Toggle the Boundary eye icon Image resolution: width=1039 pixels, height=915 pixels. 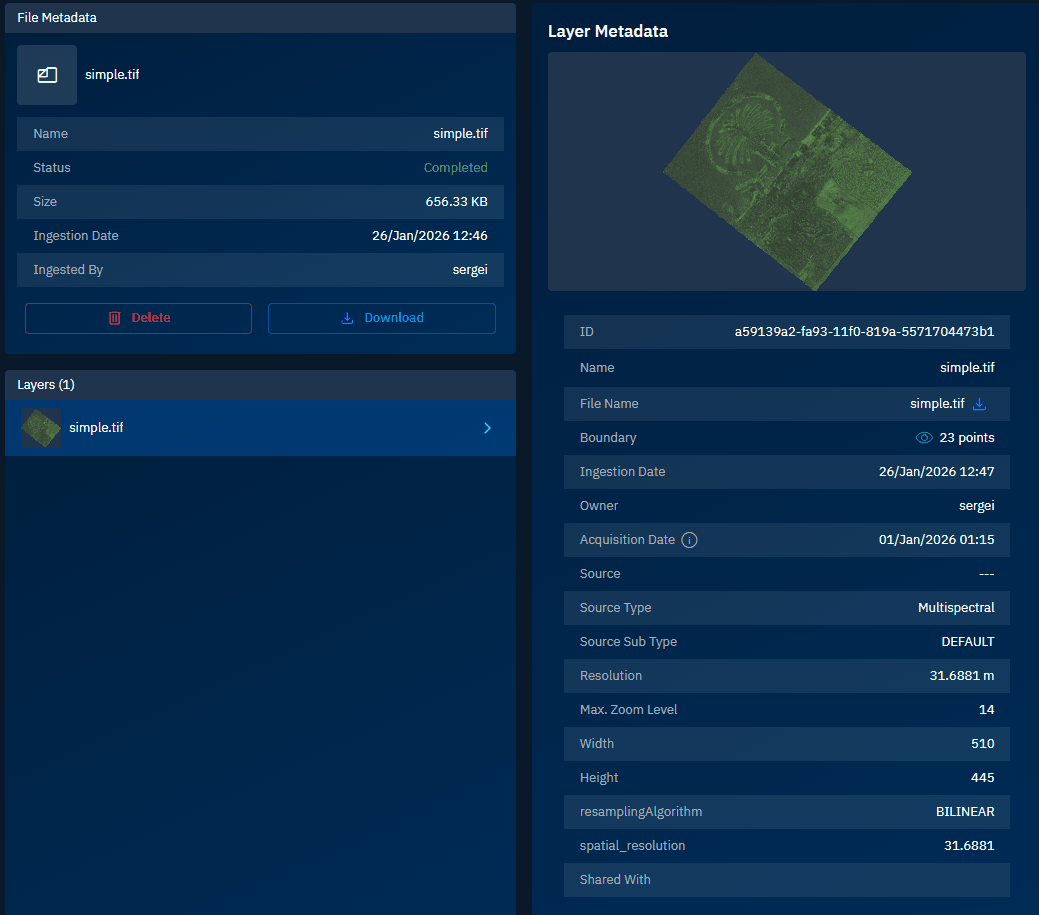click(924, 438)
